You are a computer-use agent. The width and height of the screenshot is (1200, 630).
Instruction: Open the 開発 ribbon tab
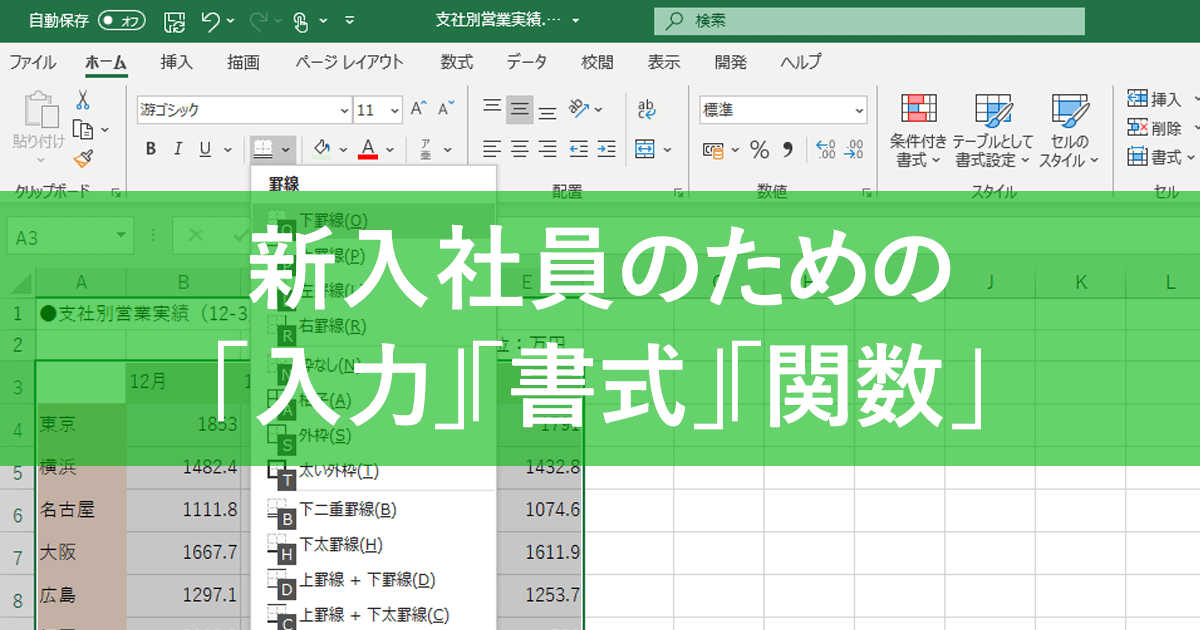tap(731, 62)
